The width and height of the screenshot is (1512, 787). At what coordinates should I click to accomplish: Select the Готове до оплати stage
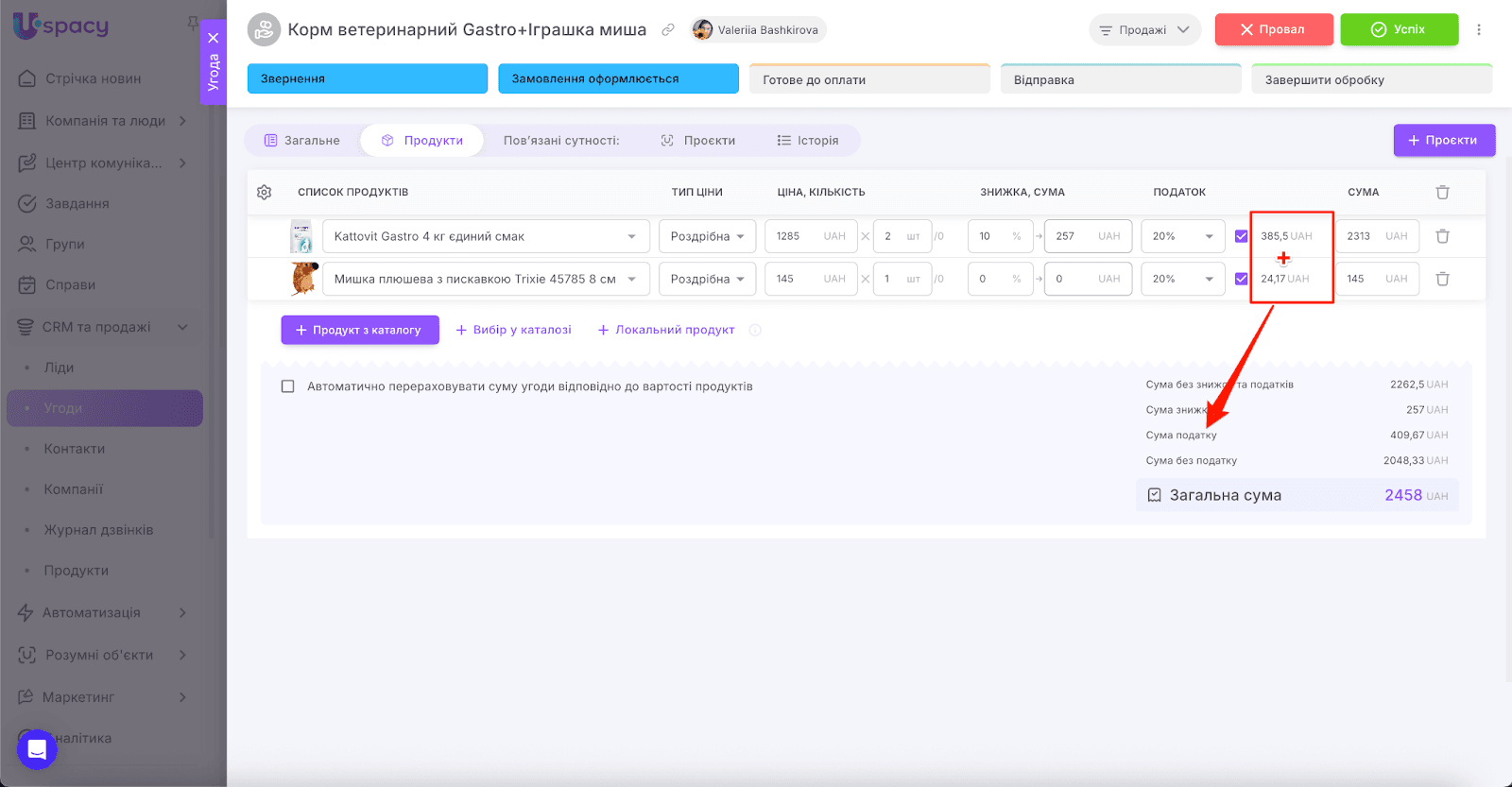coord(869,79)
